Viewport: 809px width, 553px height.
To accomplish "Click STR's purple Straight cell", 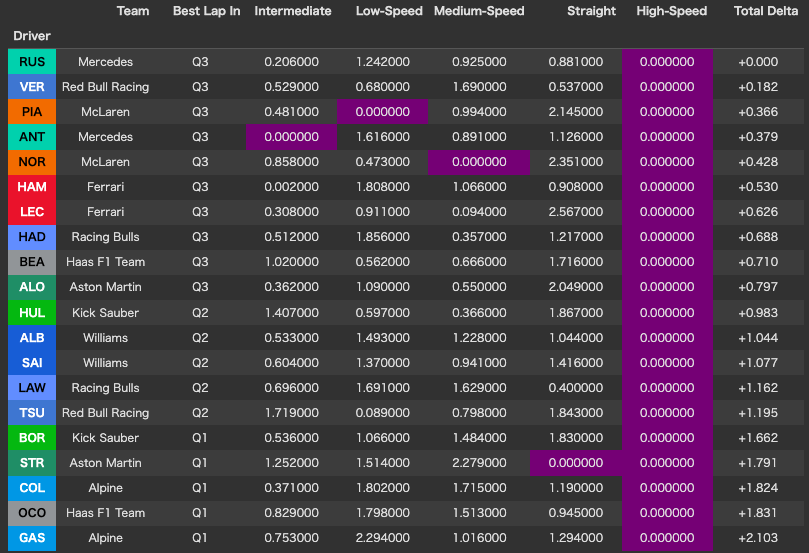I will (575, 463).
